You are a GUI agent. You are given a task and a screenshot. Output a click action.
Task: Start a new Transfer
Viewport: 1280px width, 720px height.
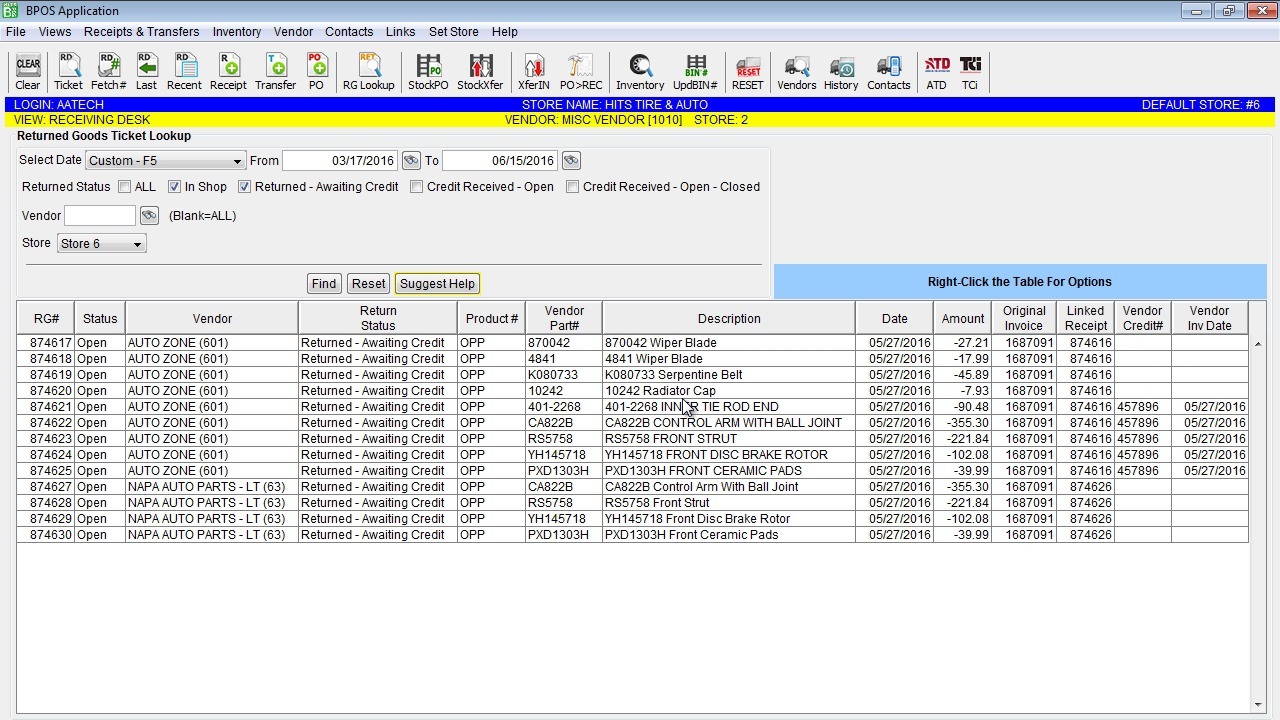(275, 72)
